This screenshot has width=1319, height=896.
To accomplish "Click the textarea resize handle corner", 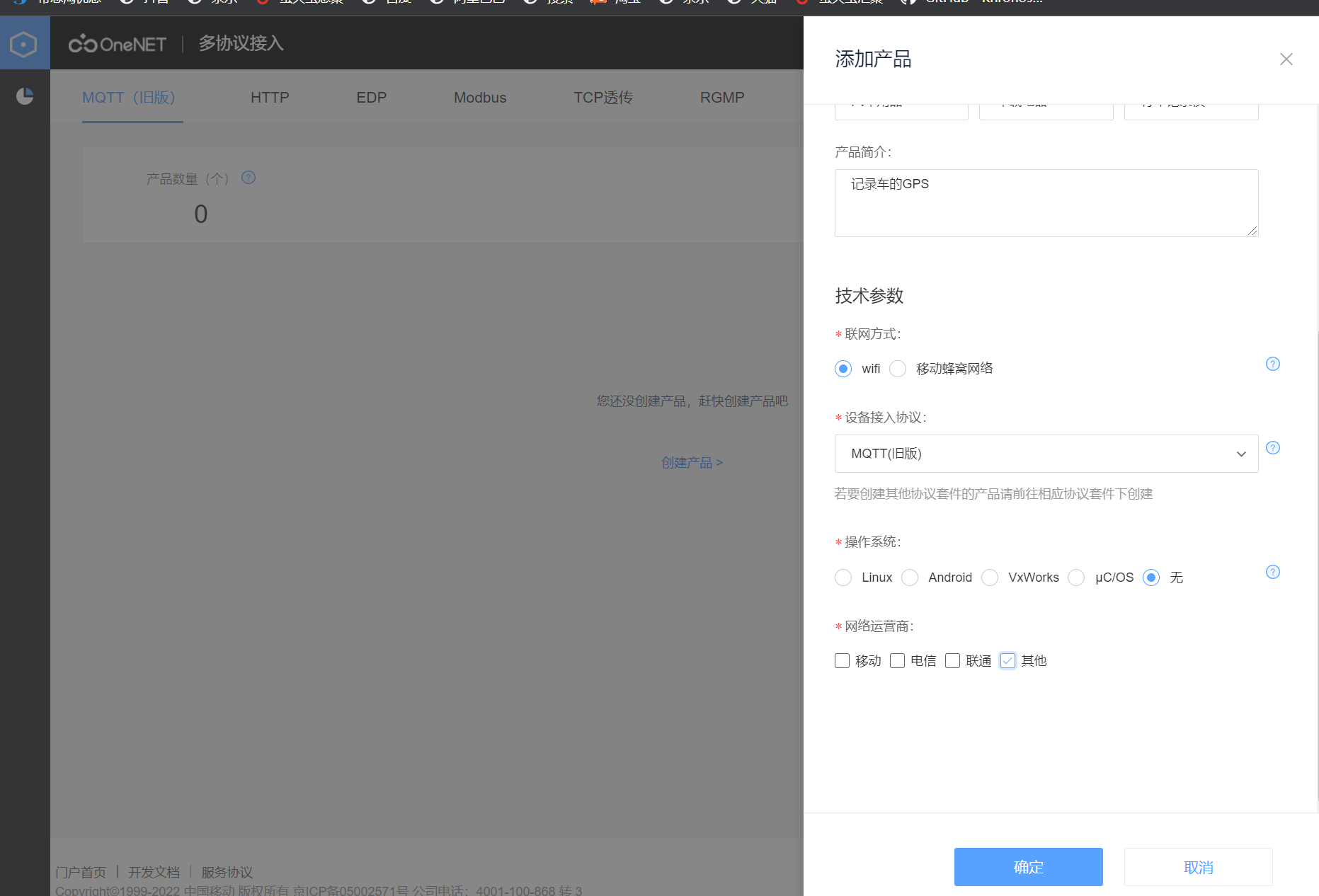I will pyautogui.click(x=1252, y=230).
